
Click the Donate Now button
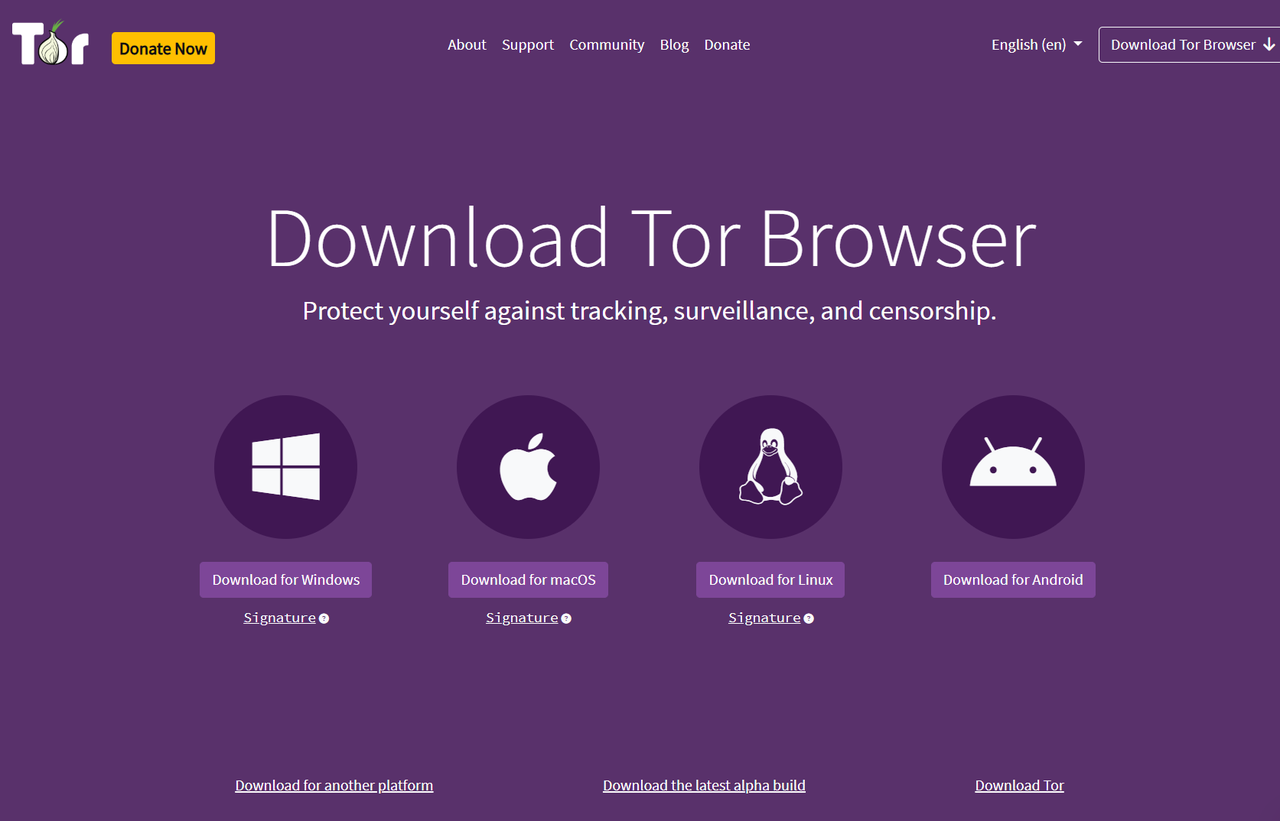tap(163, 47)
